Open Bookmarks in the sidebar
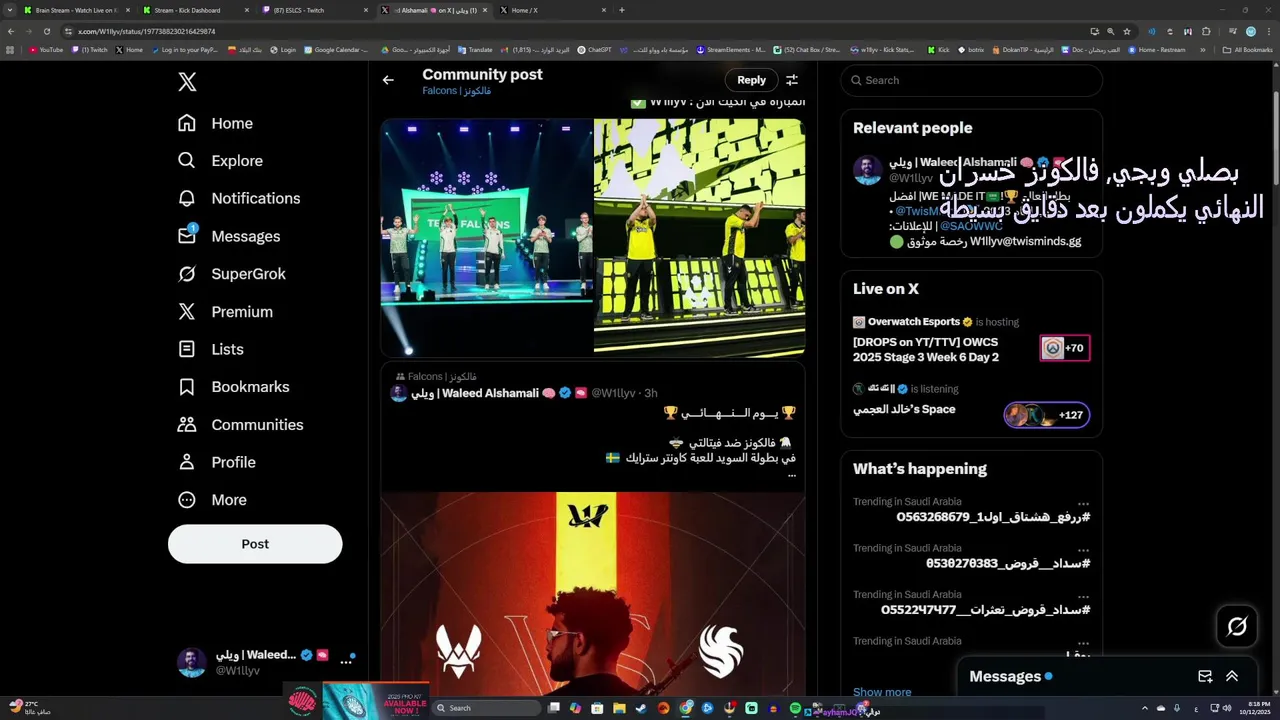1280x720 pixels. (x=233, y=387)
